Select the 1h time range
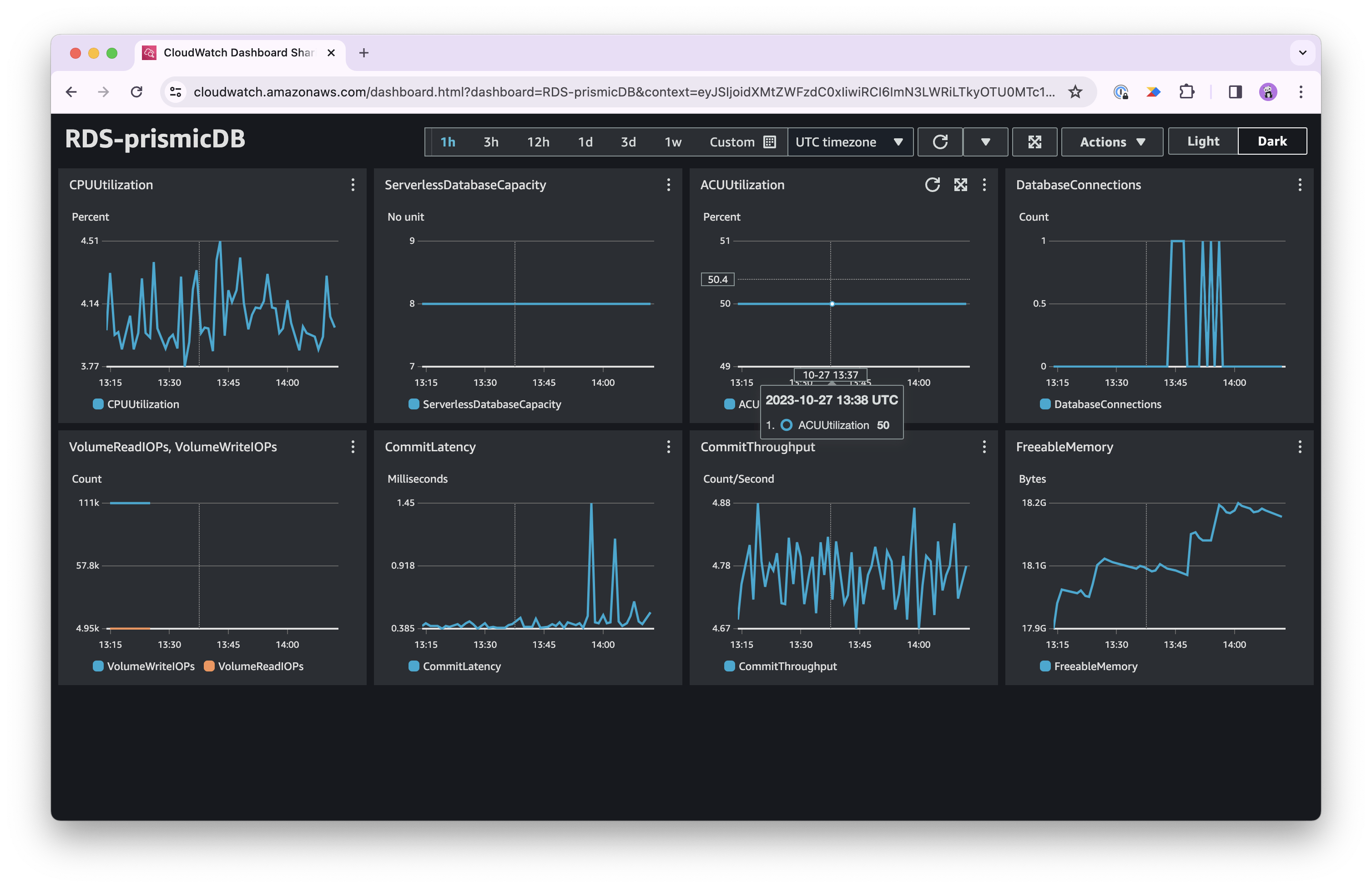The width and height of the screenshot is (1372, 888). point(448,142)
